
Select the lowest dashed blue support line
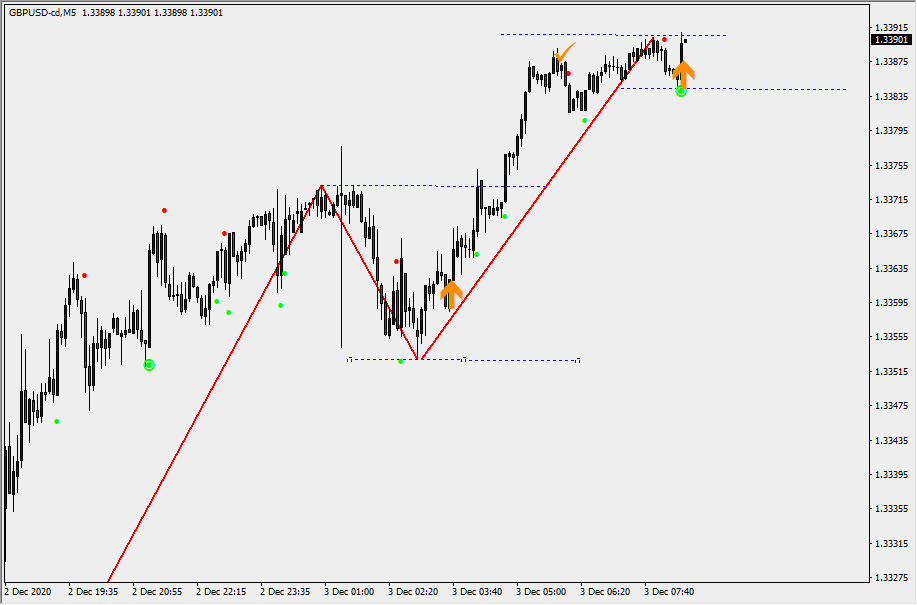(520, 360)
